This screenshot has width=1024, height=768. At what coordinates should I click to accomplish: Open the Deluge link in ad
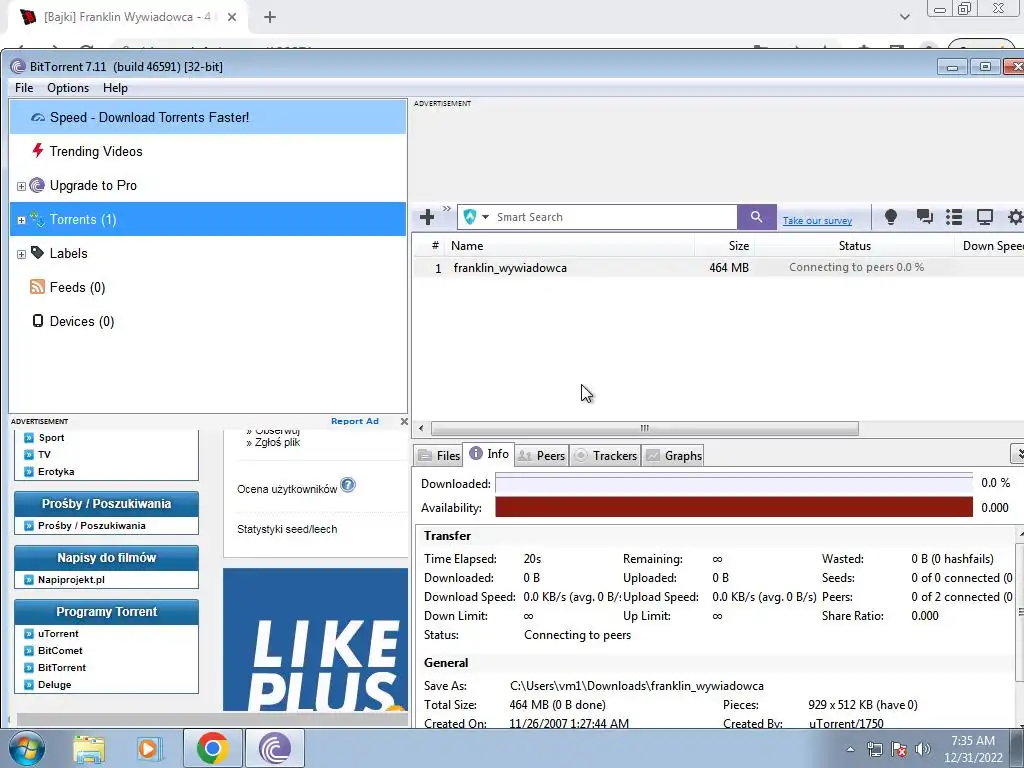tap(54, 684)
